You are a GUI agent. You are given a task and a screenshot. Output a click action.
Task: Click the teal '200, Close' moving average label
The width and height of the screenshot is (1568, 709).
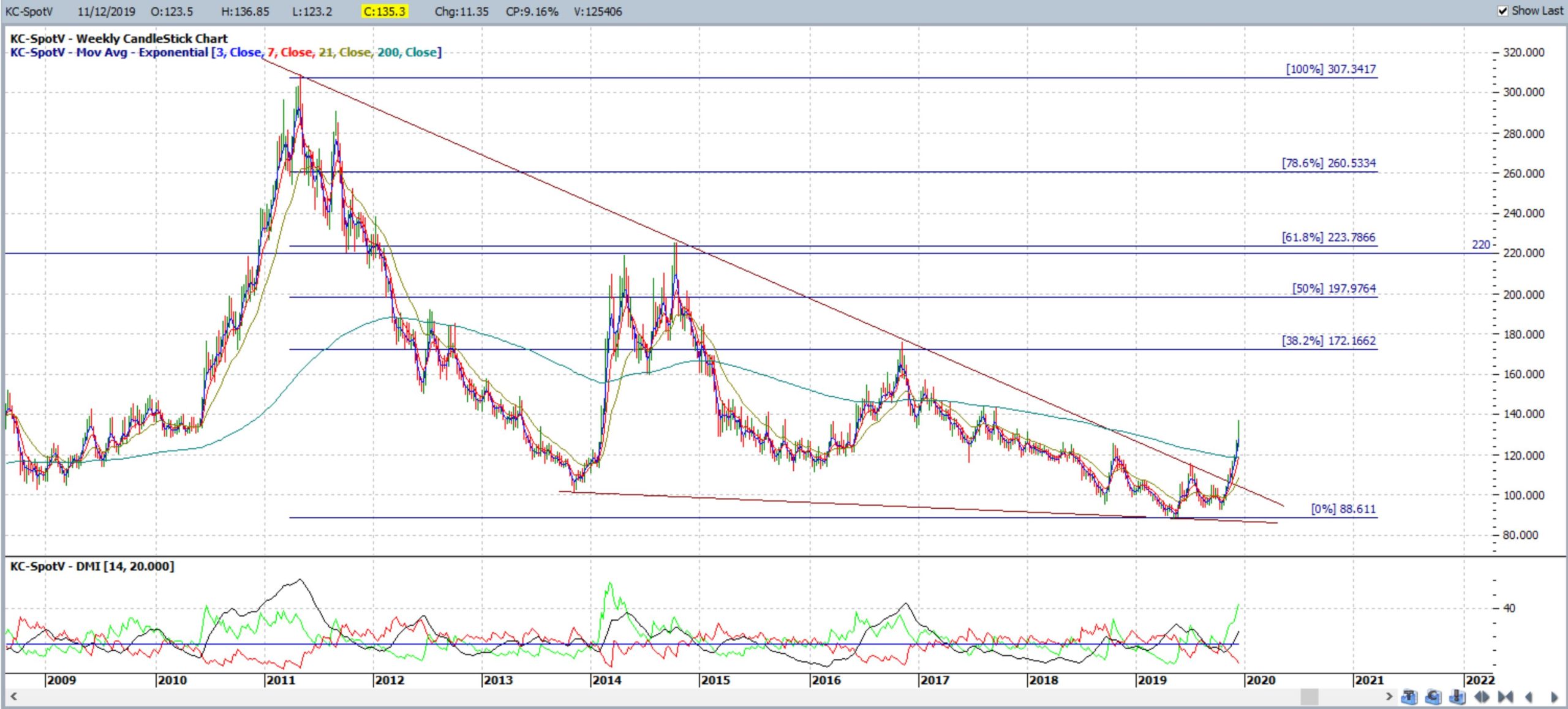pyautogui.click(x=407, y=53)
